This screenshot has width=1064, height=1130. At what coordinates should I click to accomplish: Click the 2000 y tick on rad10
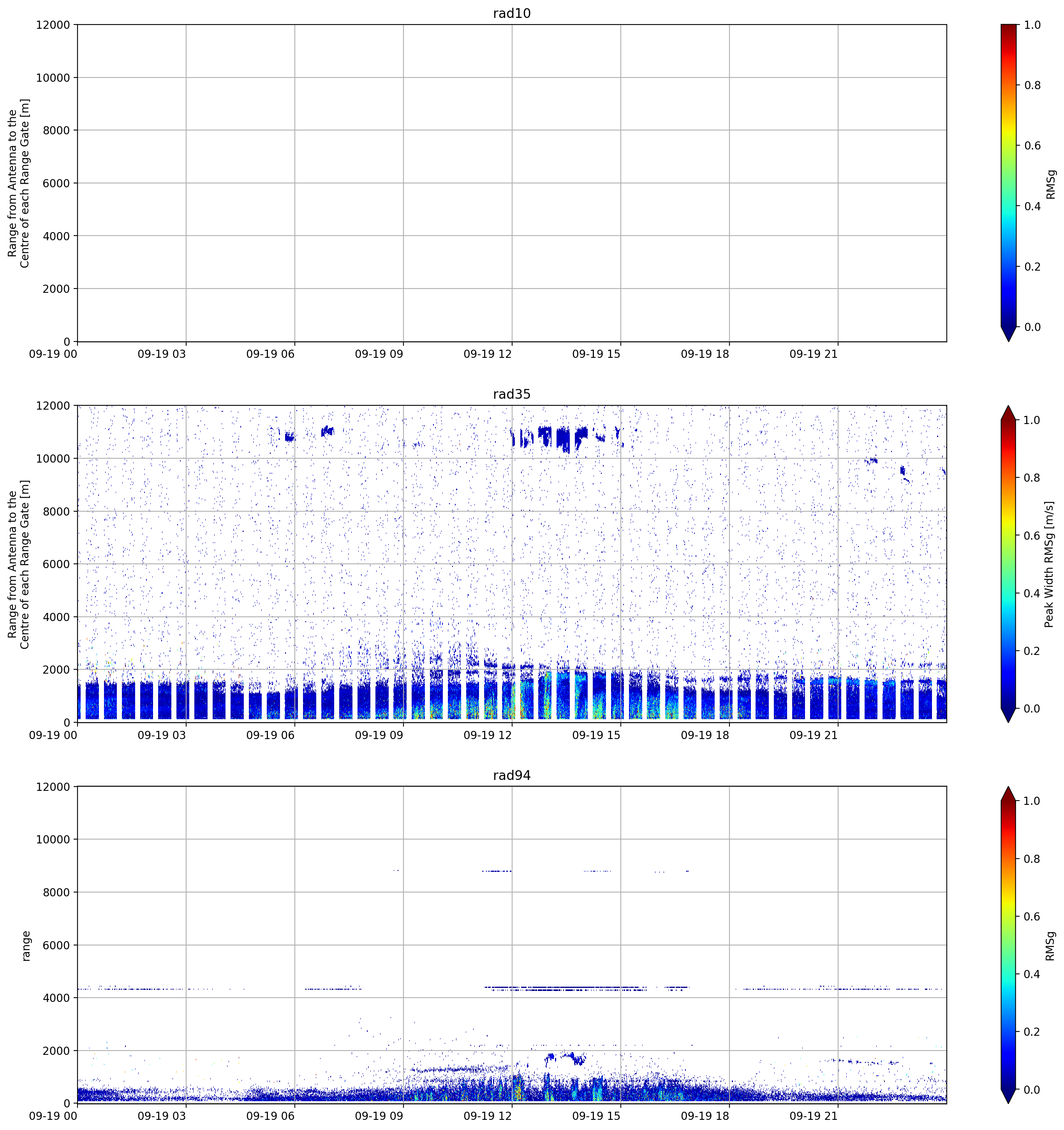click(x=56, y=289)
